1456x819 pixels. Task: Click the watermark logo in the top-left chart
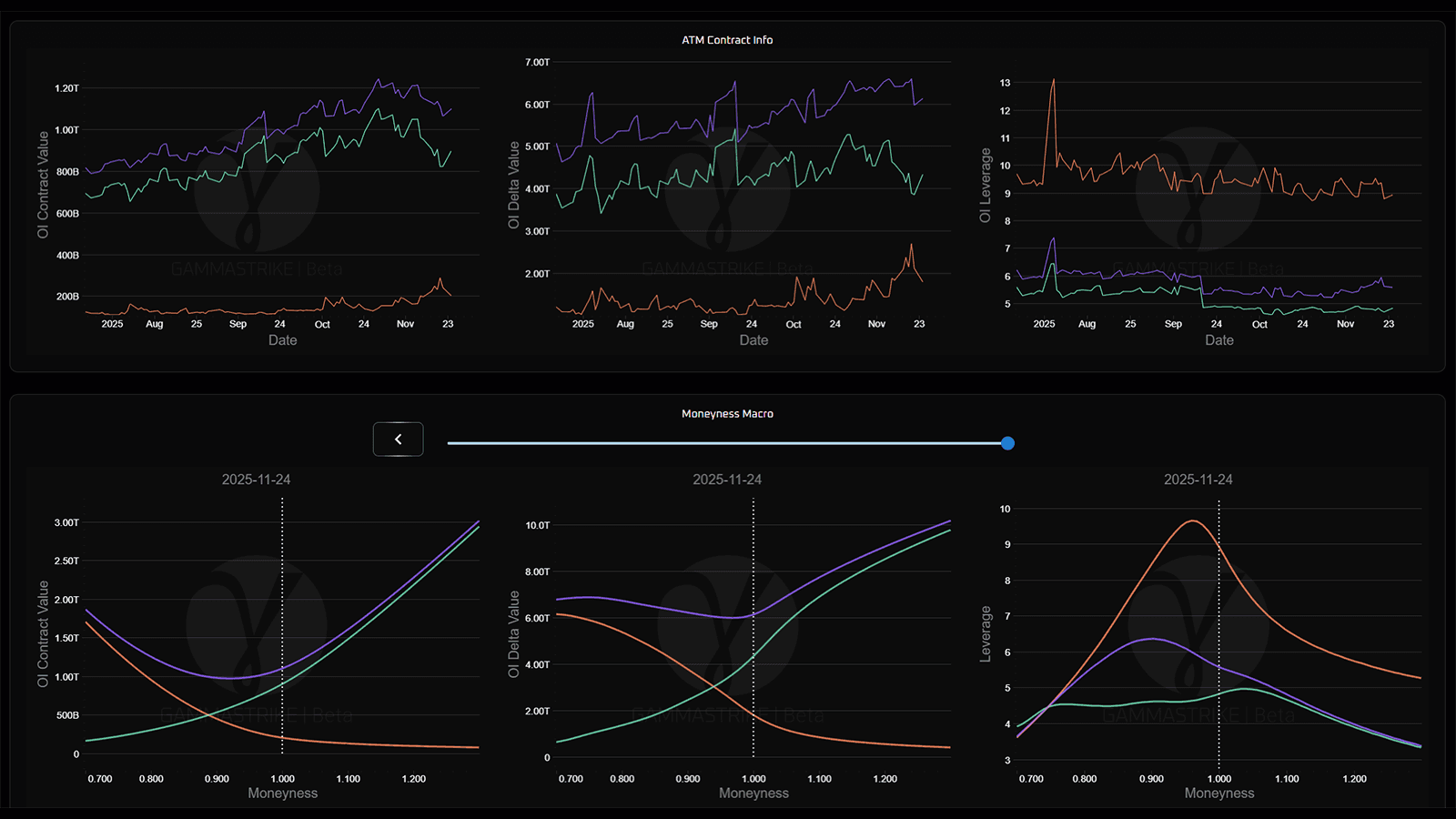coord(257,189)
